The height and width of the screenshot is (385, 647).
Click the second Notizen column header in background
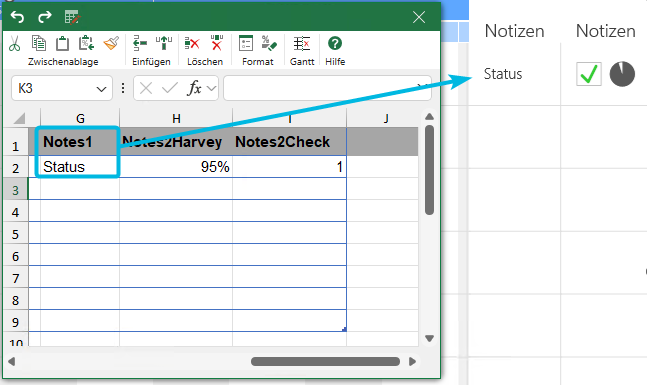pos(605,31)
